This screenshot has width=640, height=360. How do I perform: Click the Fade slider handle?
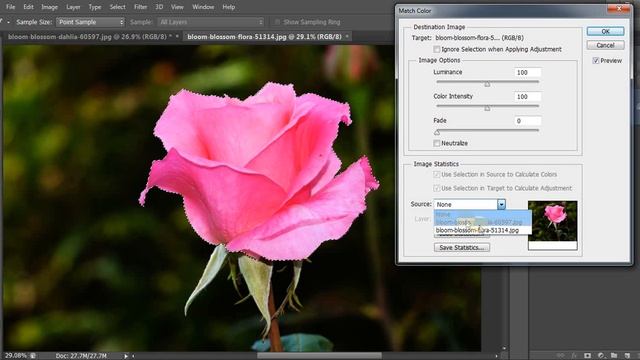[437, 132]
